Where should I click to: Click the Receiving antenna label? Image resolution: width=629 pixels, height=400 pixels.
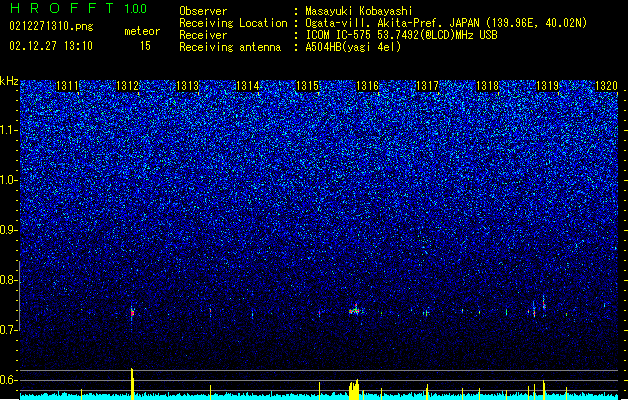[230, 47]
